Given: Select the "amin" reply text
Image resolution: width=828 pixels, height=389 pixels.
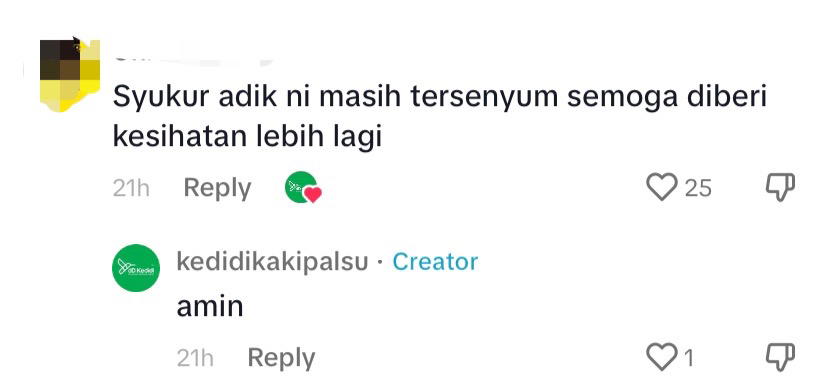Looking at the screenshot, I should point(210,307).
